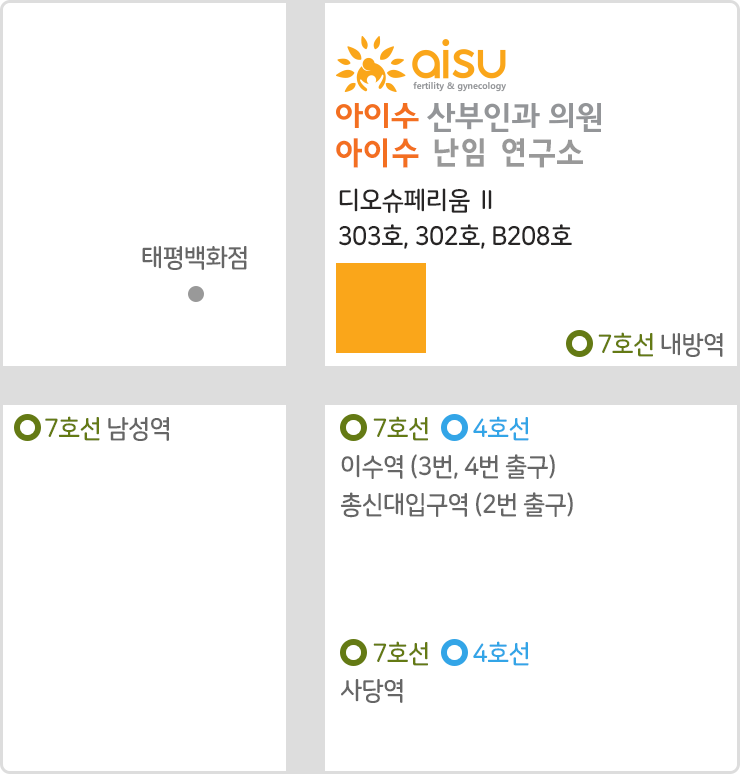Click the 아이수 산부인과 의원 title
The image size is (740, 774).
(469, 116)
